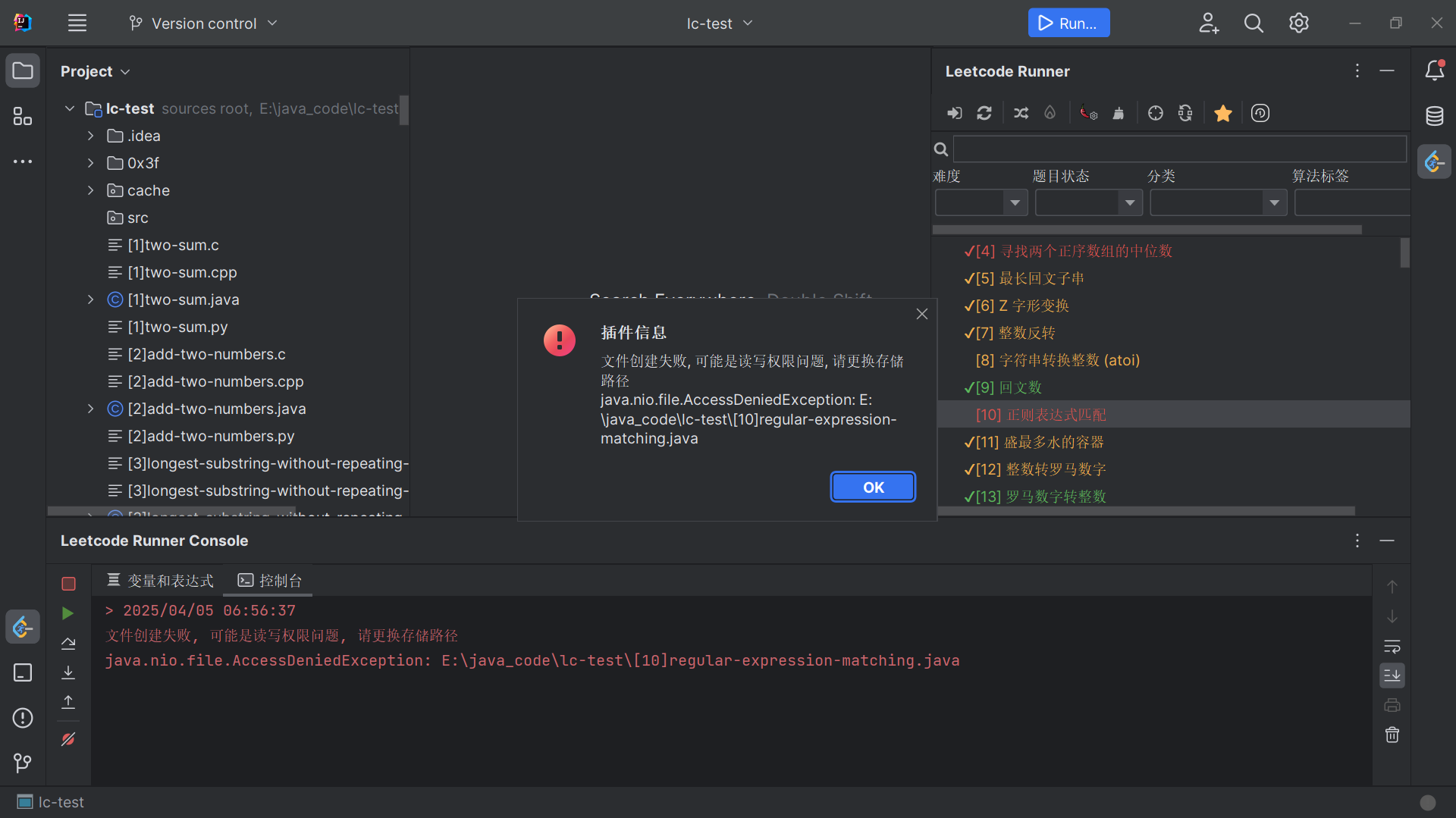Refresh the Leetcode Runner question list
This screenshot has height=818, width=1456.
984,113
